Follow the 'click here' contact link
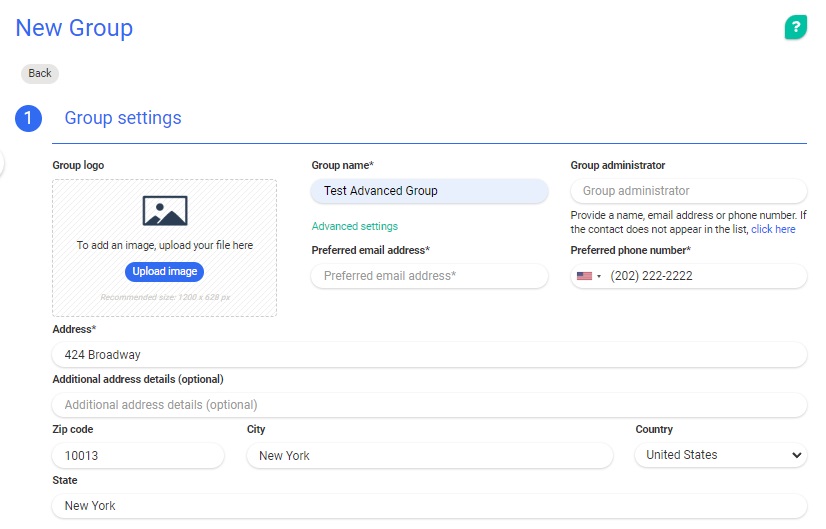Screen dimensions: 826x529 pos(773,229)
